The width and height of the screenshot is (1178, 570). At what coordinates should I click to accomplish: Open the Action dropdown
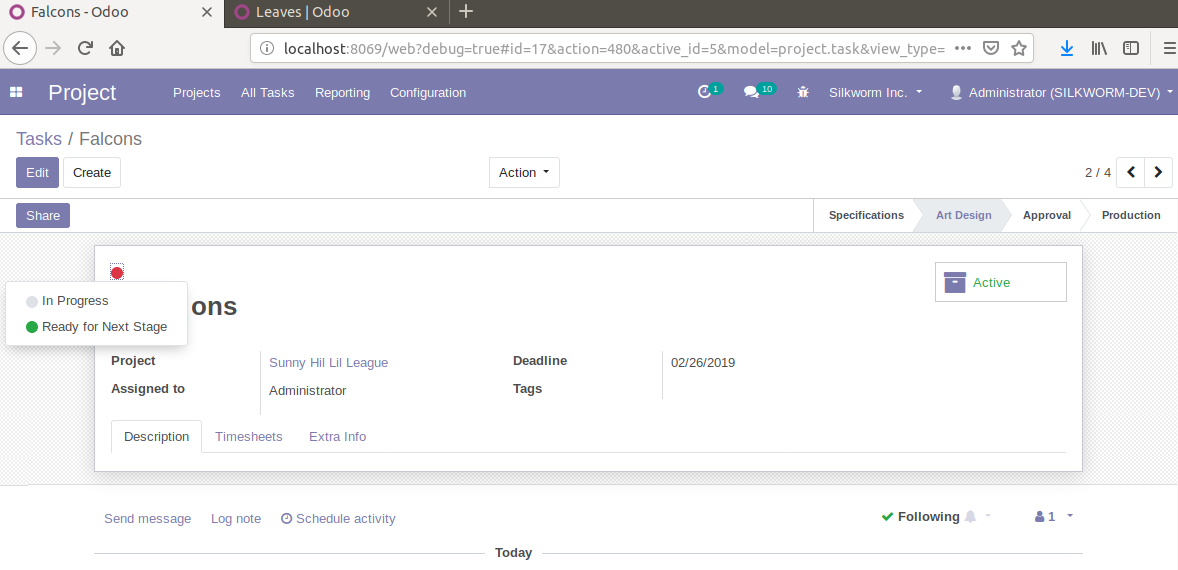[524, 172]
